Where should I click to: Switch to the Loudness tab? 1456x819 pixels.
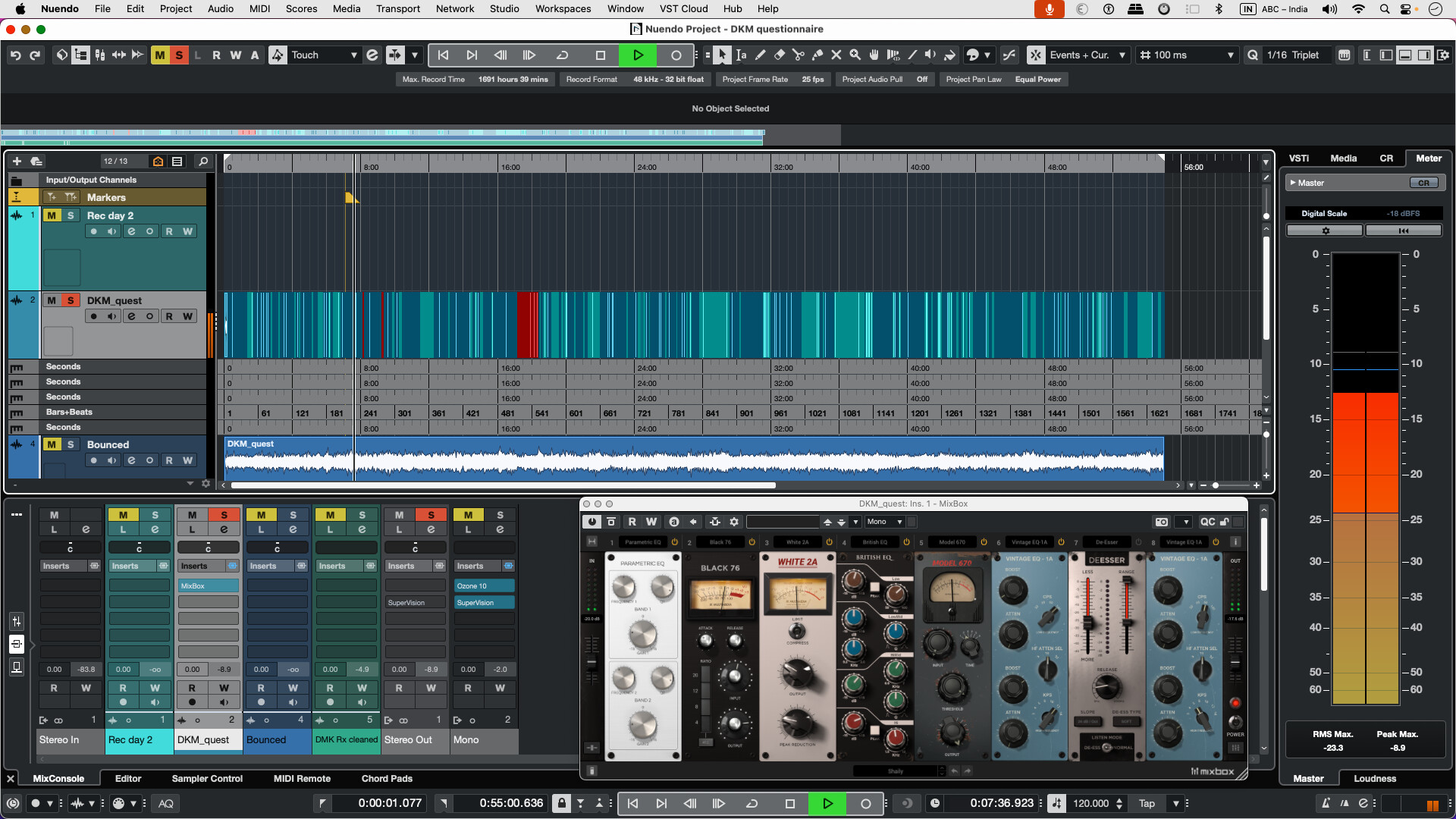click(x=1375, y=779)
